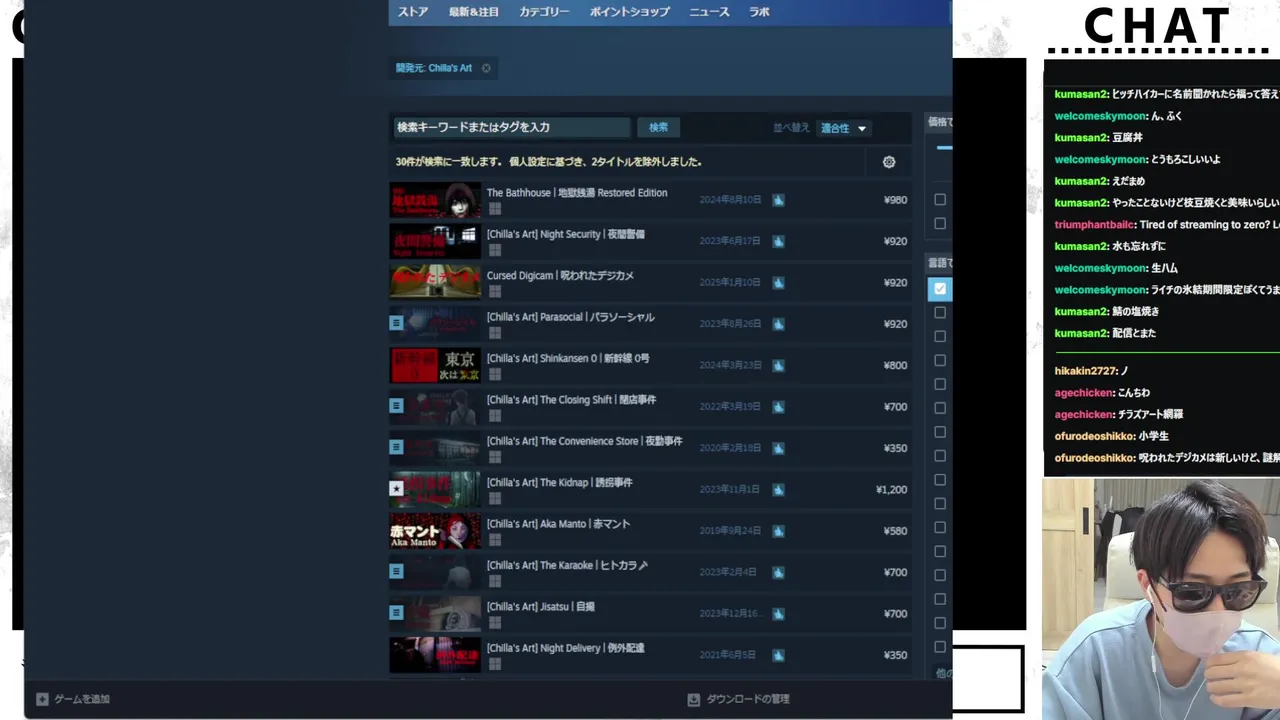Click the 2019年9月24日 release date
Image resolution: width=1280 pixels, height=720 pixels.
730,531
